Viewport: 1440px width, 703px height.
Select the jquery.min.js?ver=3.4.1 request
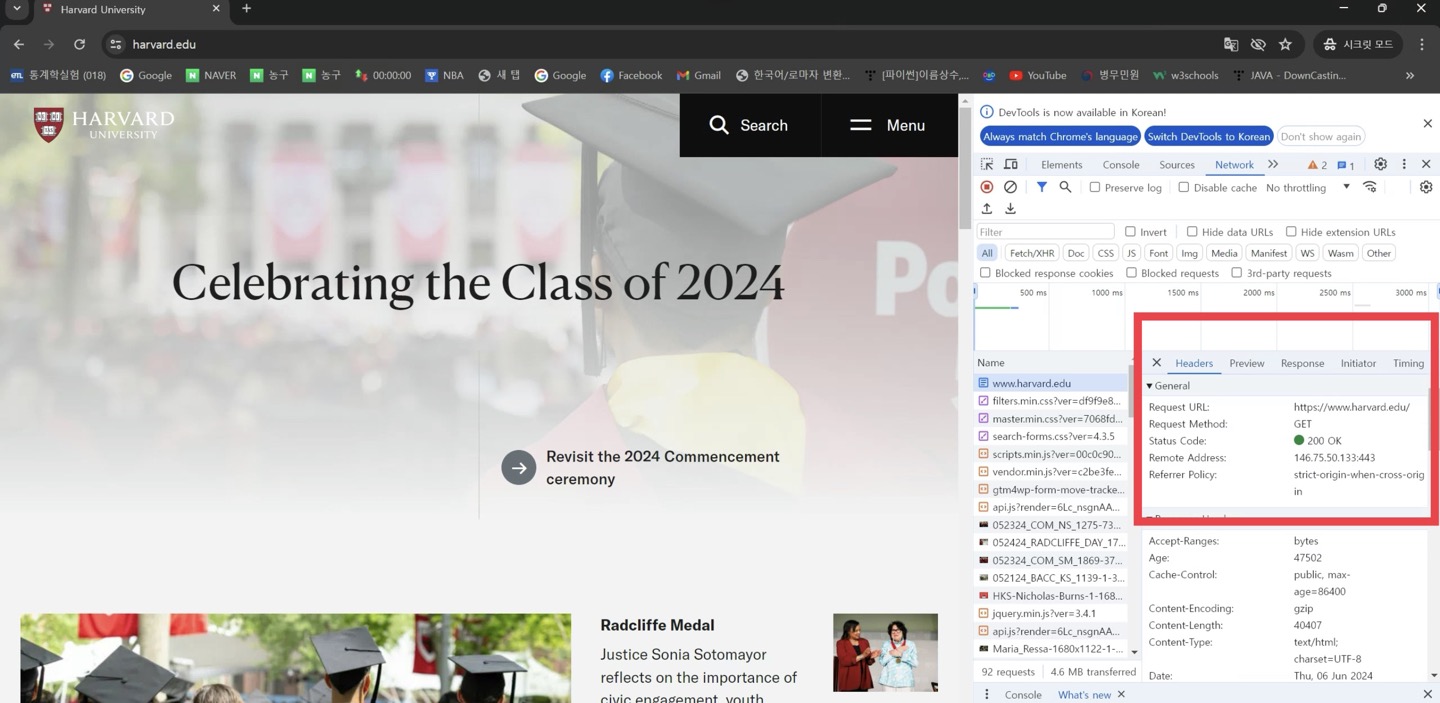click(1050, 614)
